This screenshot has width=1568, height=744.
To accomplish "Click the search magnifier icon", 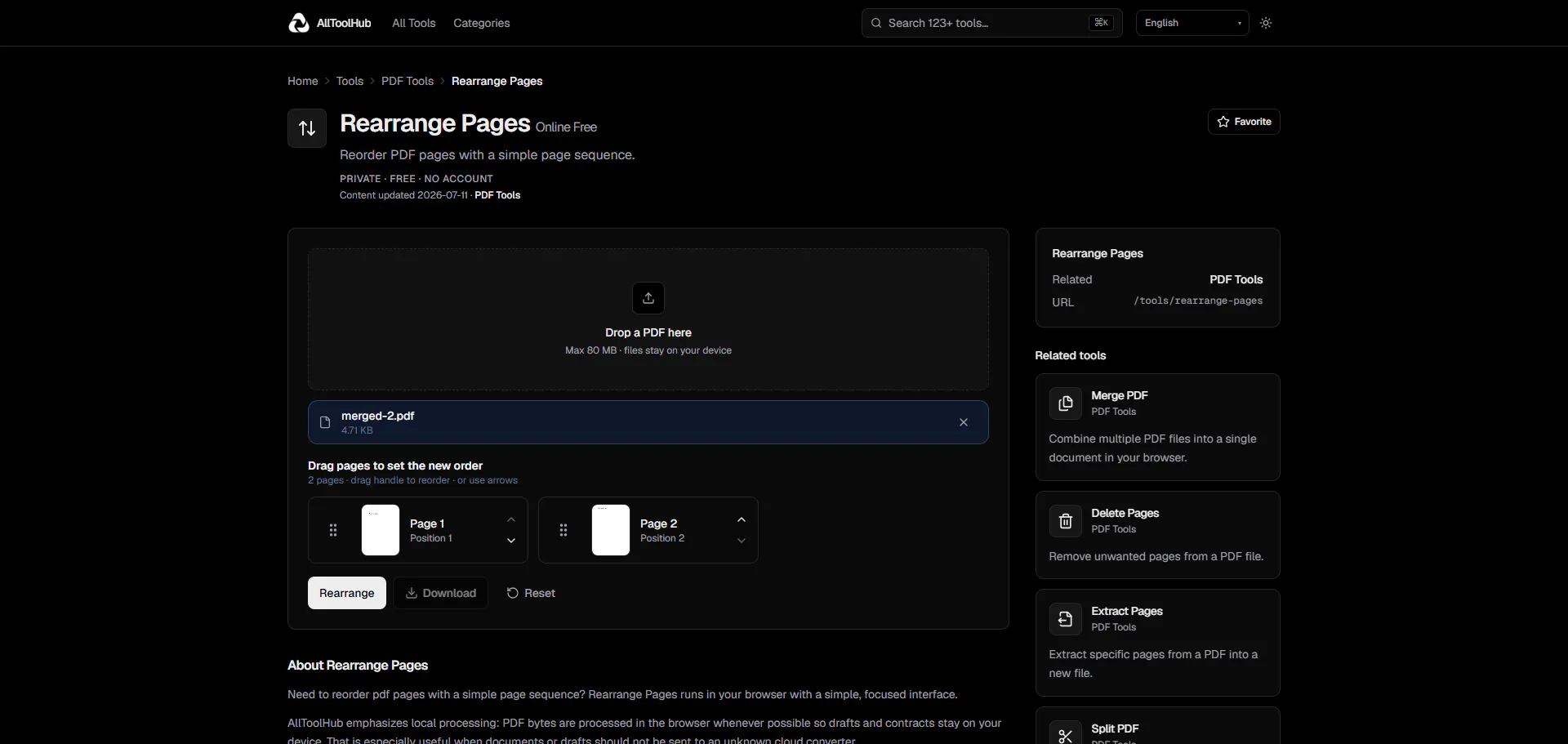I will (876, 23).
